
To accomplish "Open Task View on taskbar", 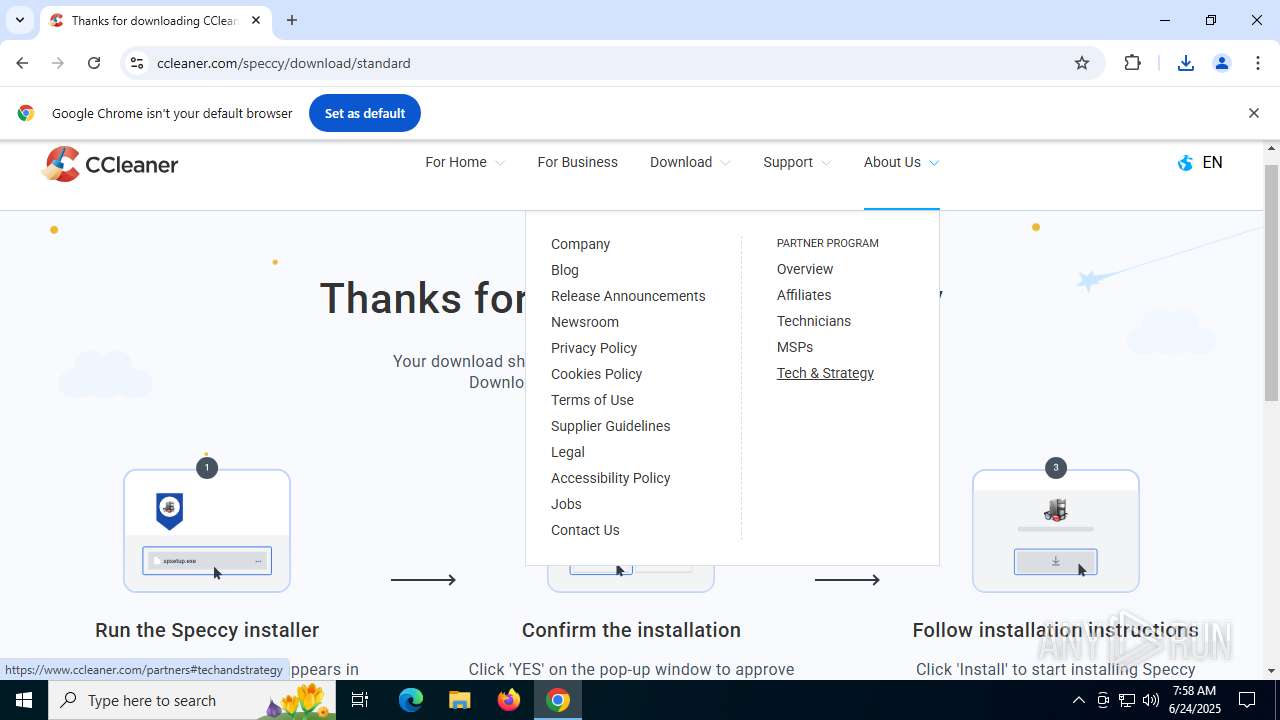I will coord(361,700).
